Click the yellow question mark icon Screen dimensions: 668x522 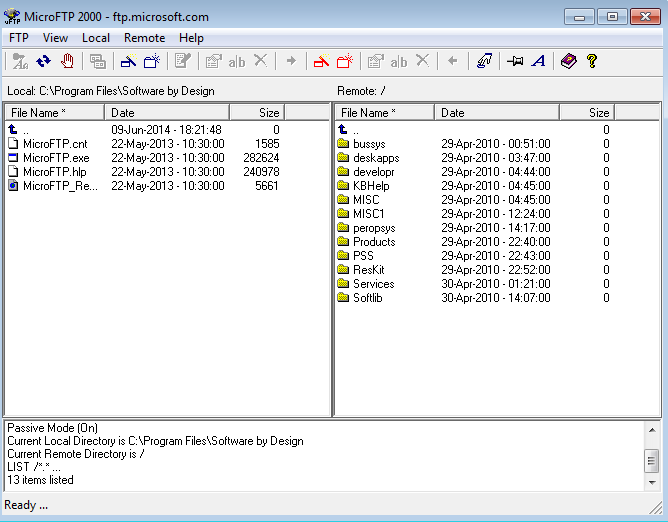pos(592,62)
